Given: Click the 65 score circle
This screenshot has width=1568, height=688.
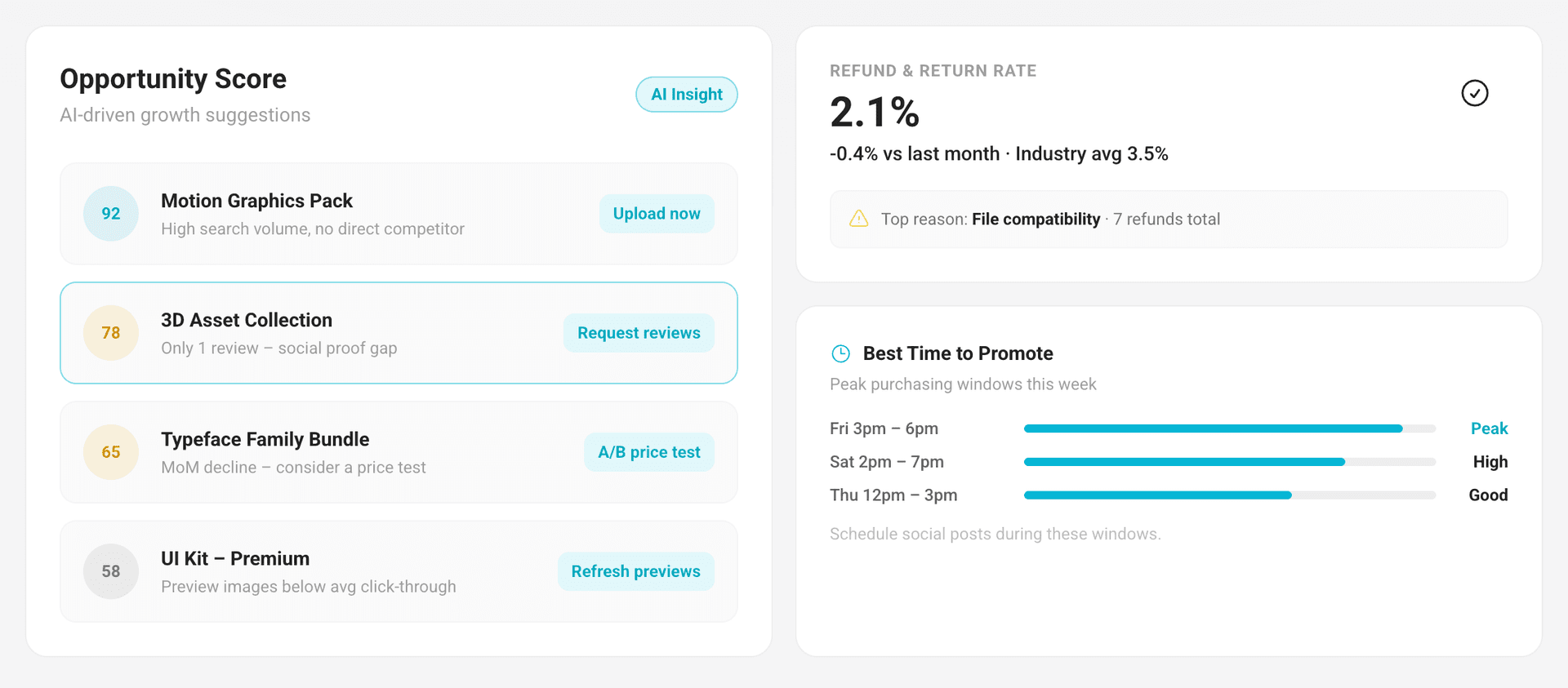Looking at the screenshot, I should coord(111,452).
